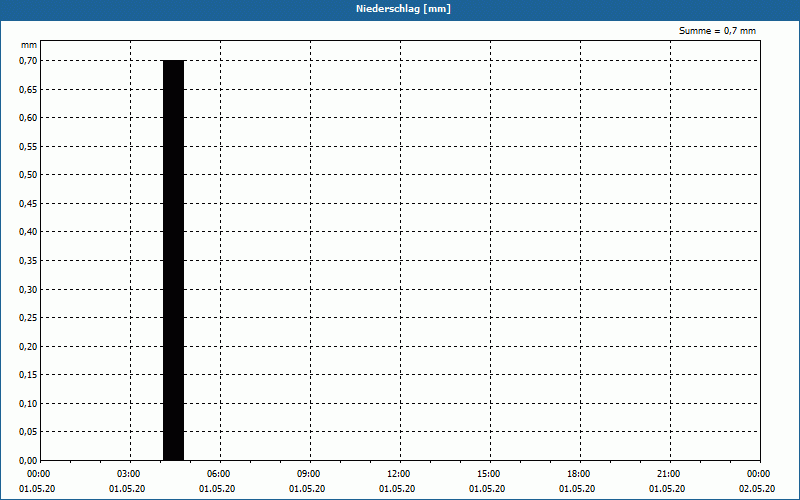The image size is (800, 500).
Task: Click the 03:00 time axis label
Action: tap(129, 474)
